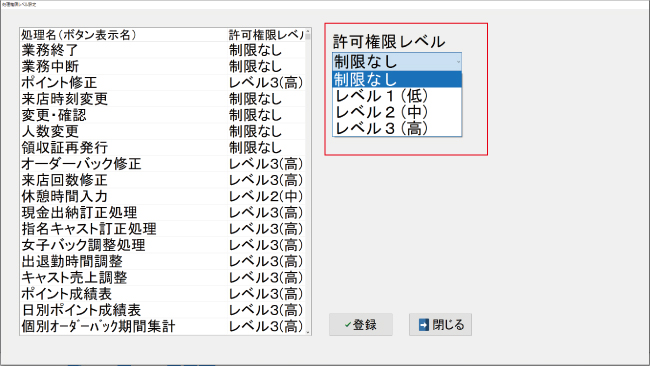This screenshot has width=650, height=366.
Task: Click the list scrollbar up arrow
Action: (308, 31)
